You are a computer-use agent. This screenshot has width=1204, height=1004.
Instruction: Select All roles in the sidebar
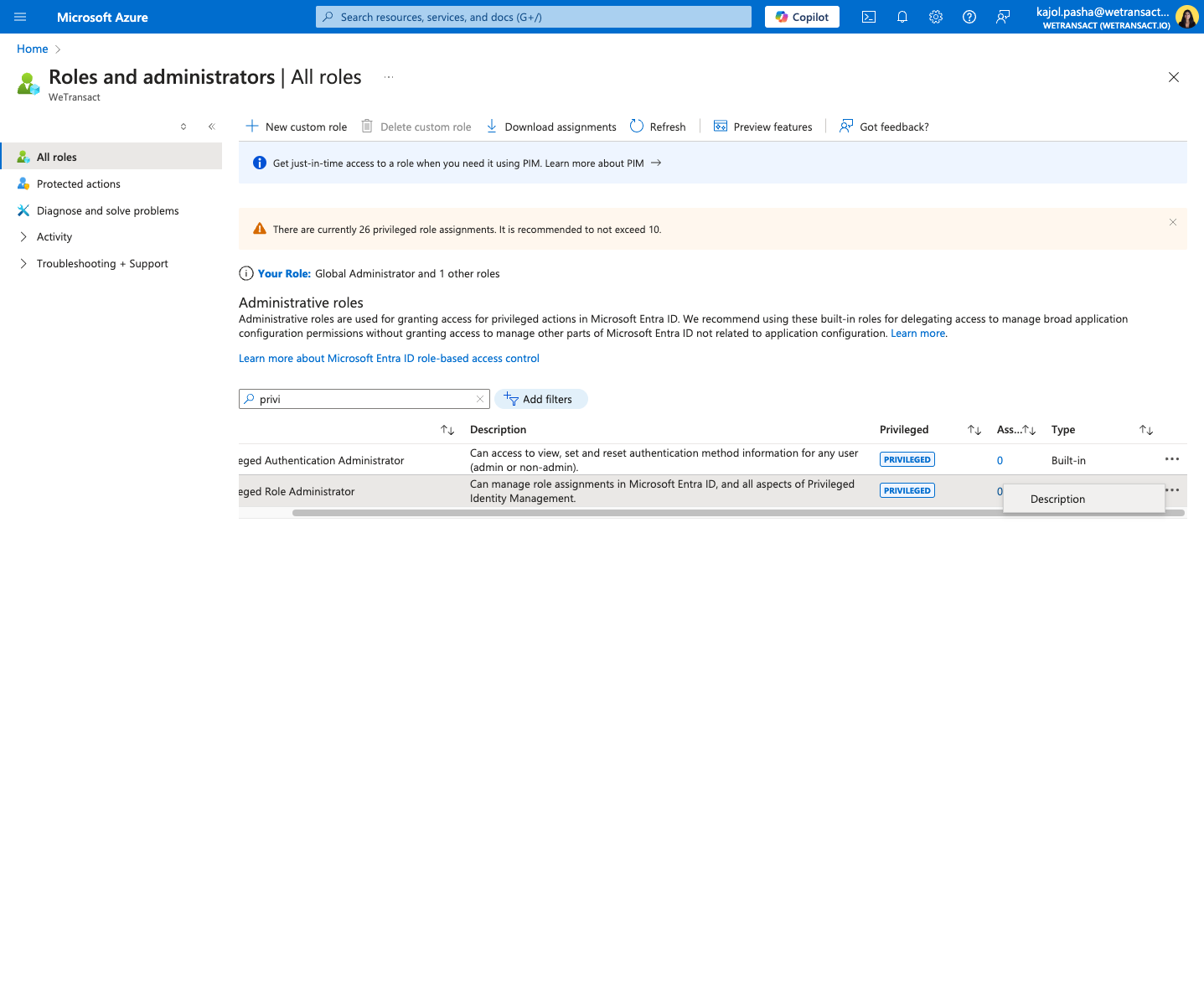click(111, 157)
